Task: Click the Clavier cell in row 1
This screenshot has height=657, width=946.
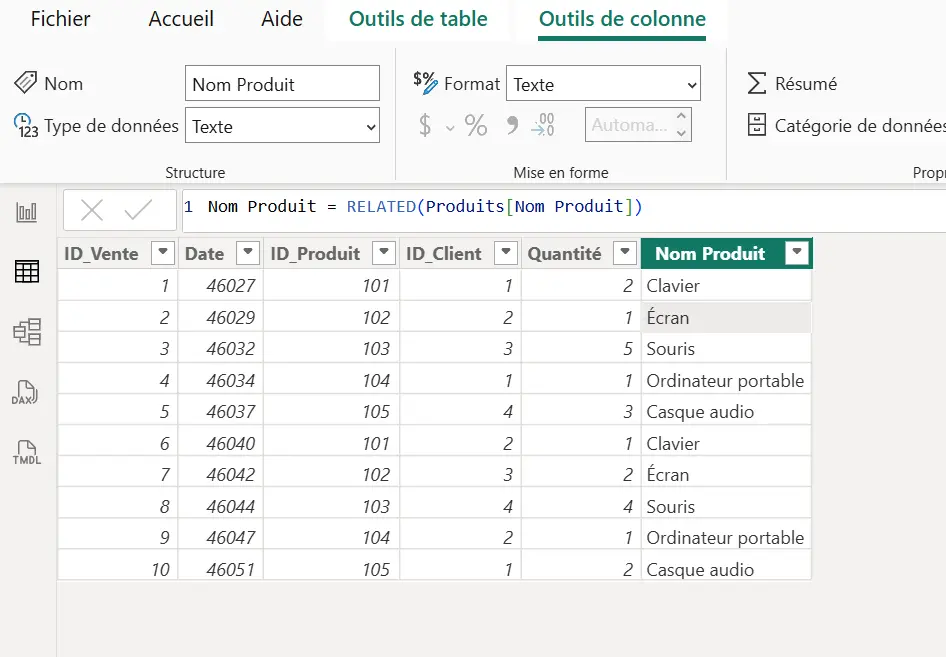Action: [726, 285]
